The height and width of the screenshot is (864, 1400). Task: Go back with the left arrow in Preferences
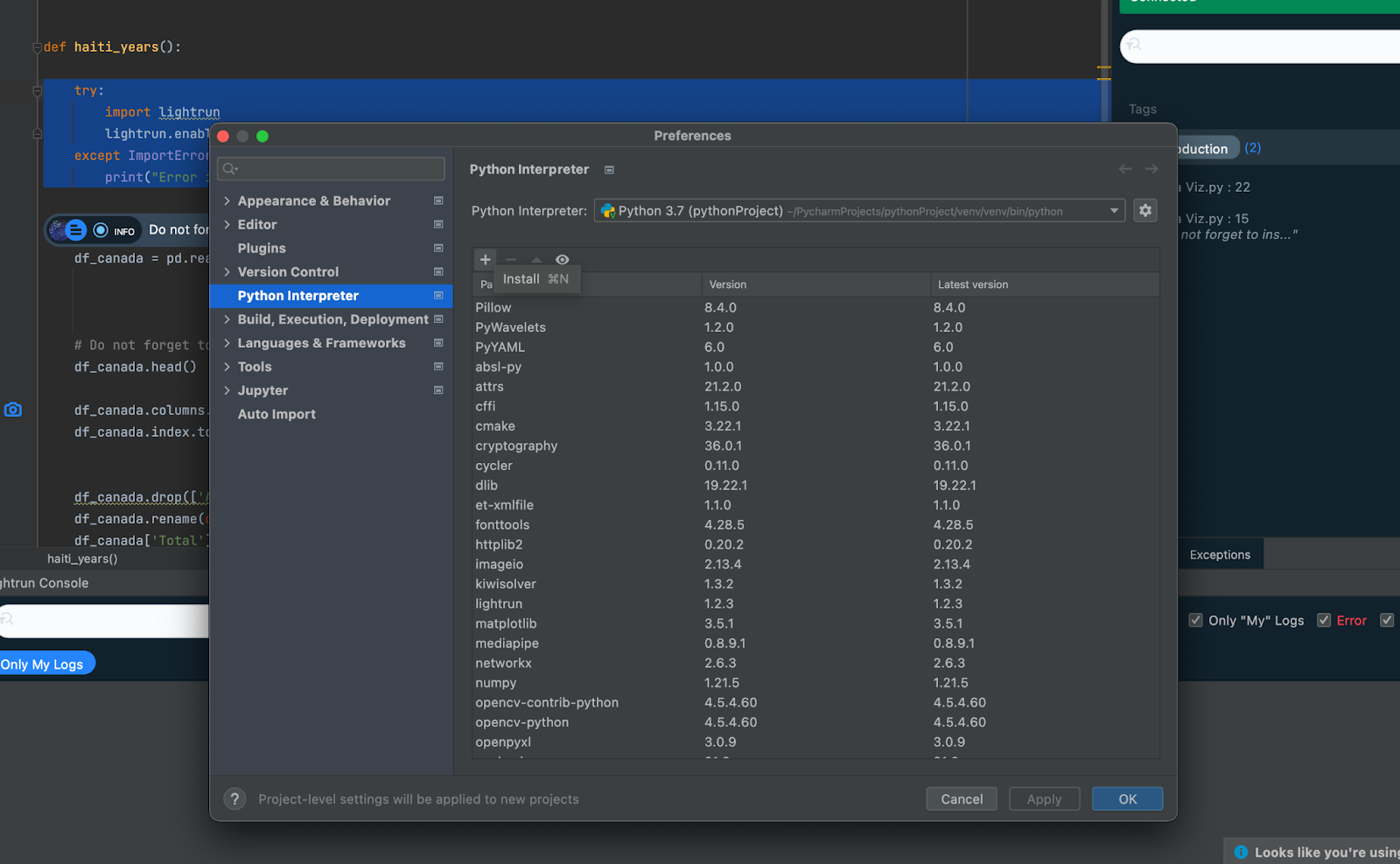point(1125,169)
